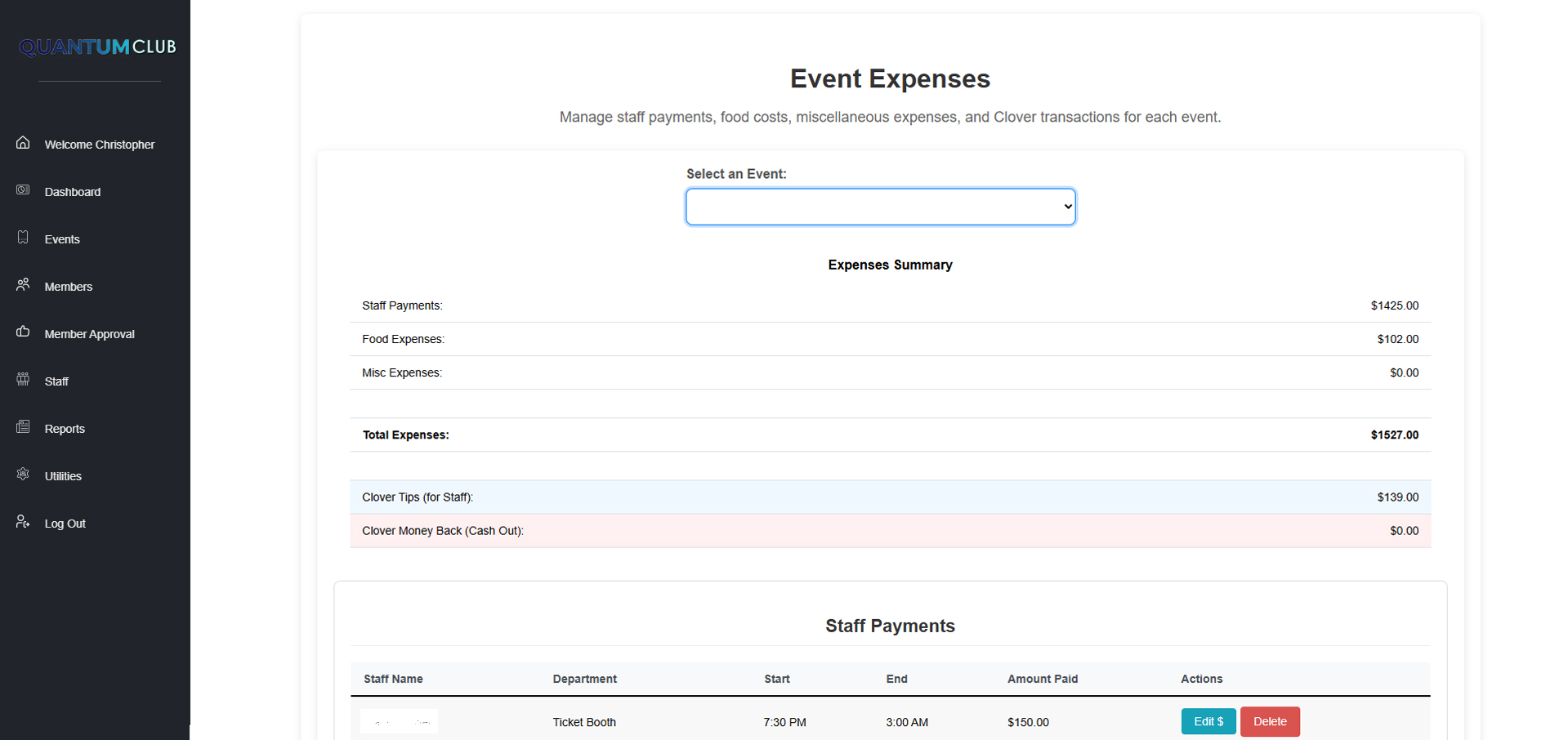Click the Member Approval thumbs-up icon
The image size is (1568, 740).
coord(23,332)
